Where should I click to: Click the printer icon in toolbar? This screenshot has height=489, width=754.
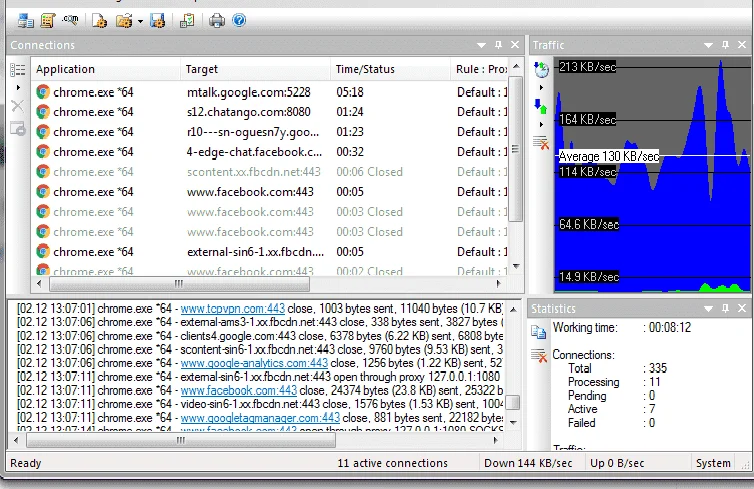point(217,21)
